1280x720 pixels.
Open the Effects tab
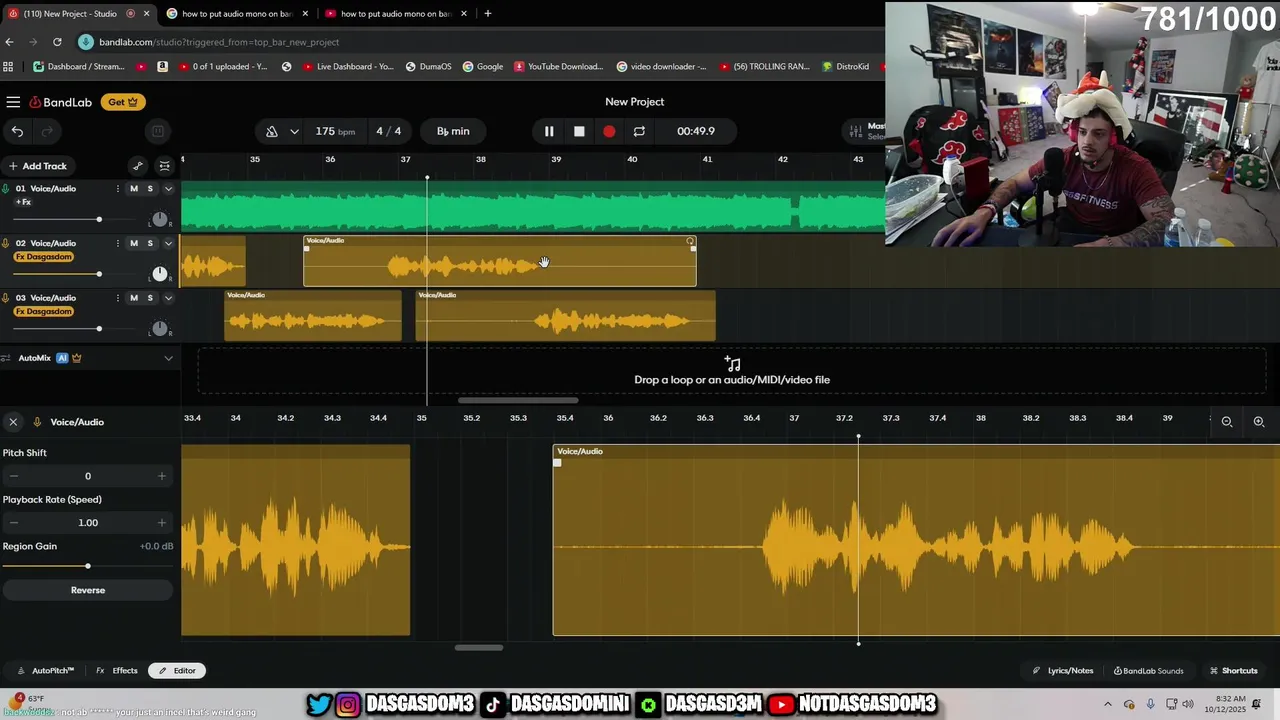tap(117, 671)
